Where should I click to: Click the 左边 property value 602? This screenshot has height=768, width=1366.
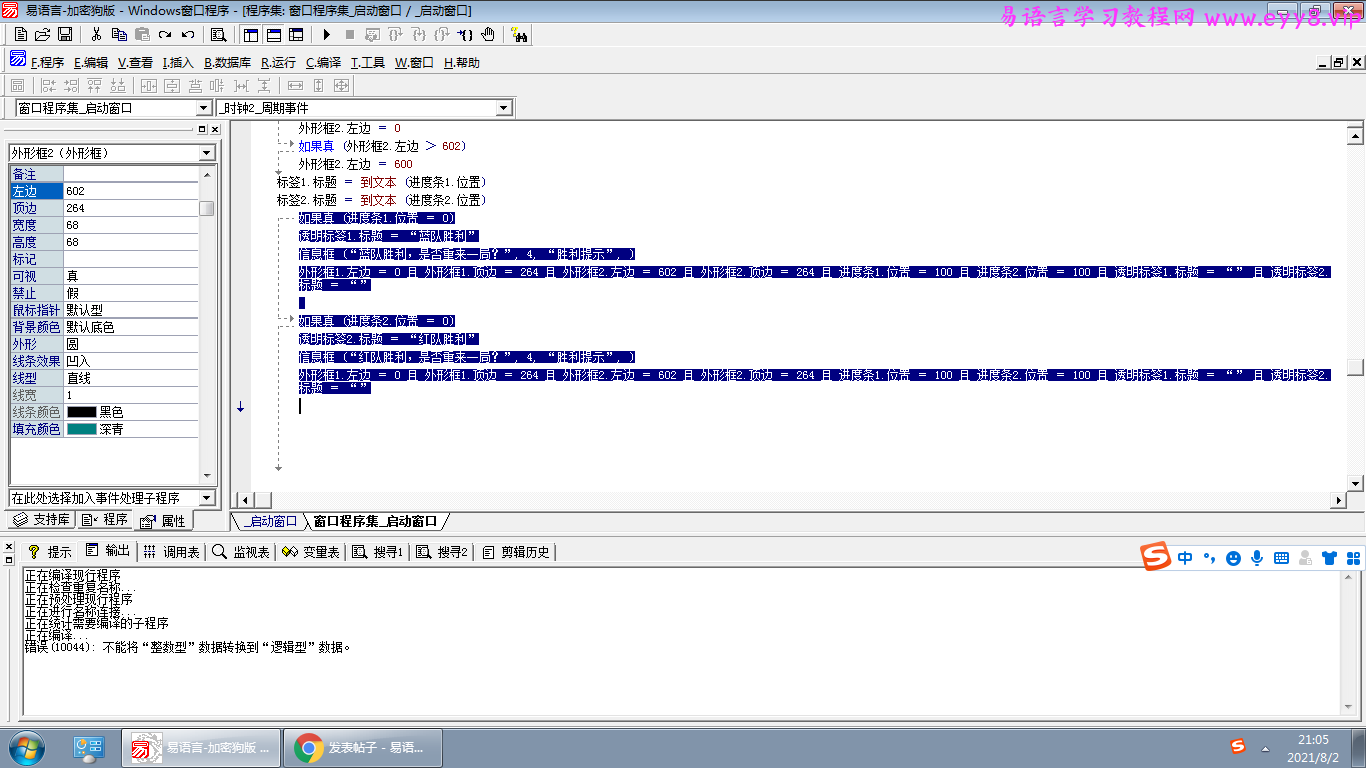pos(131,191)
